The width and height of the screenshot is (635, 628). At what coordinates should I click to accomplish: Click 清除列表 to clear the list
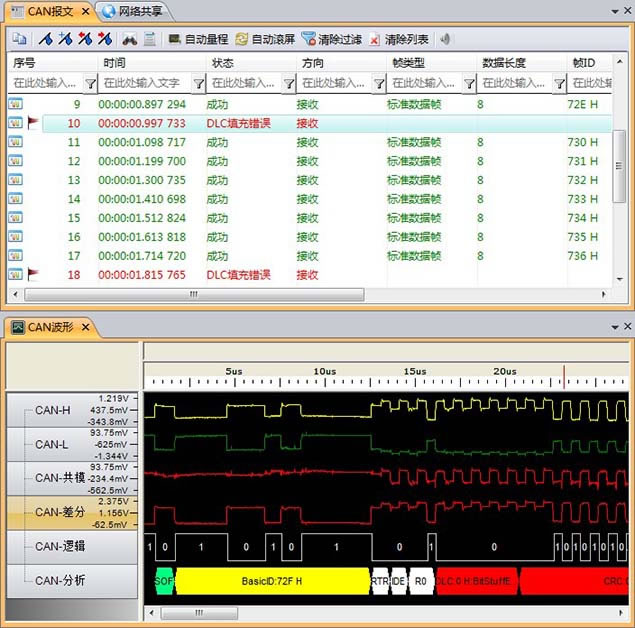click(x=400, y=40)
